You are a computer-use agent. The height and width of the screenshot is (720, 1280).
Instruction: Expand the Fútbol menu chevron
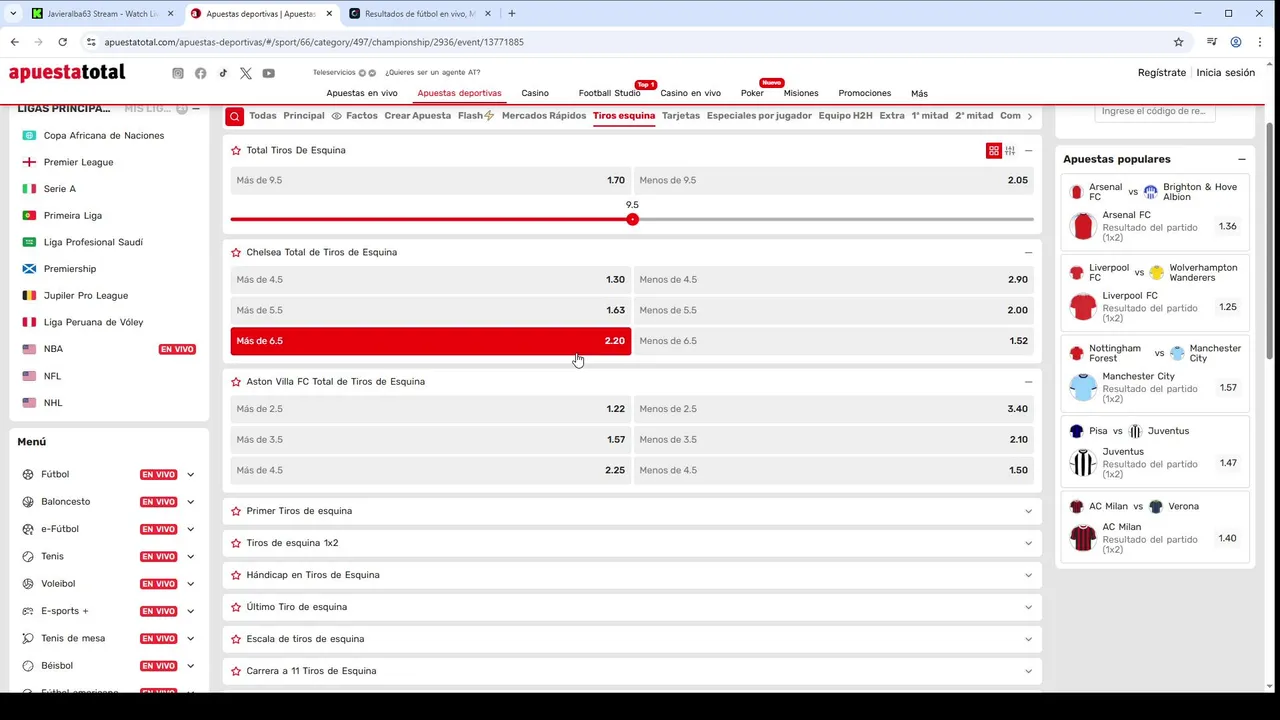click(190, 475)
